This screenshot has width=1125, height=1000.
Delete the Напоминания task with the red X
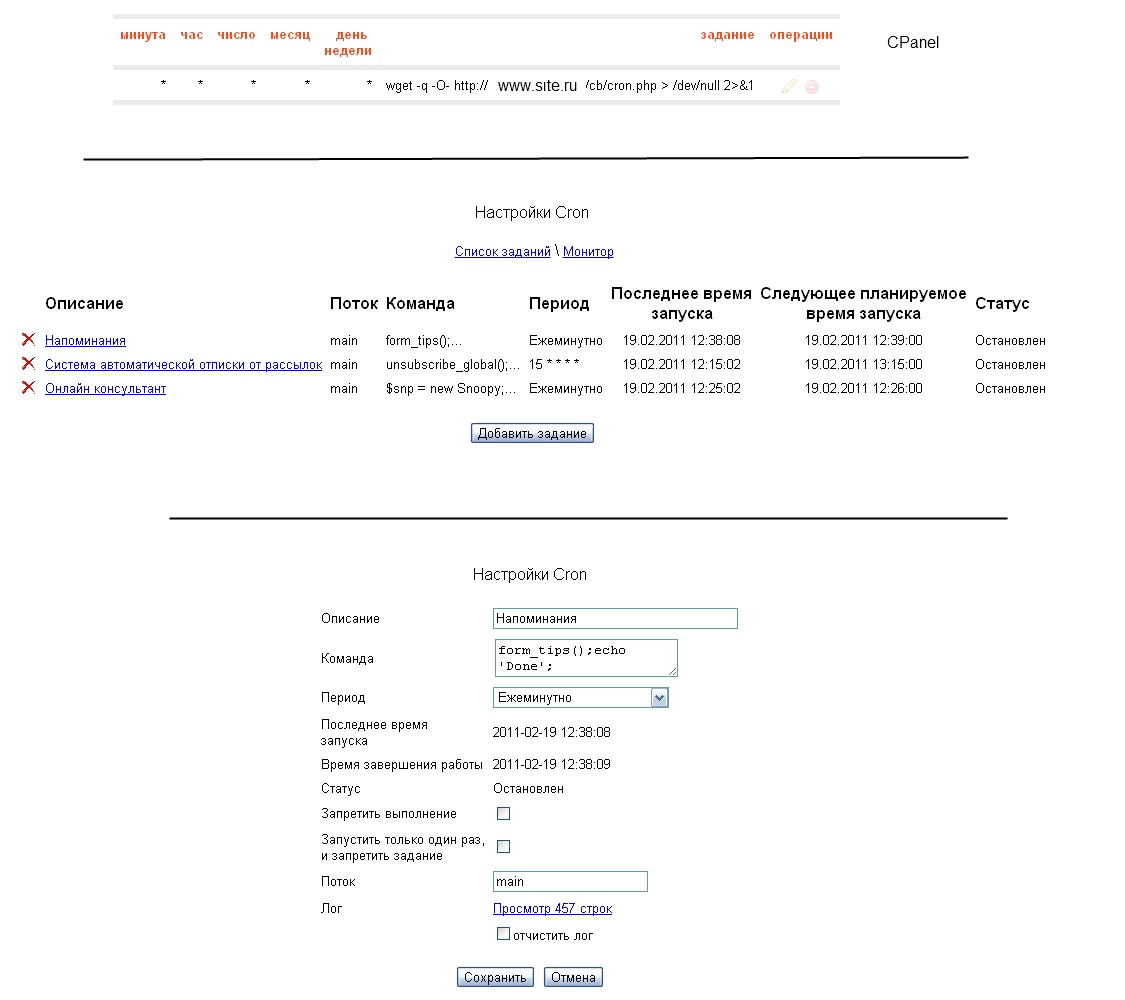click(29, 340)
